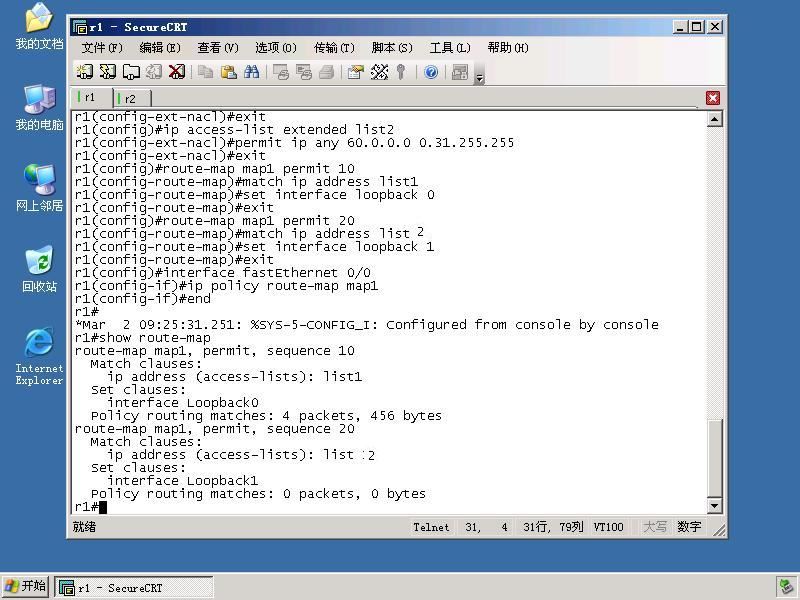Click the 开始 Start button
This screenshot has height=600, width=800.
click(x=25, y=586)
